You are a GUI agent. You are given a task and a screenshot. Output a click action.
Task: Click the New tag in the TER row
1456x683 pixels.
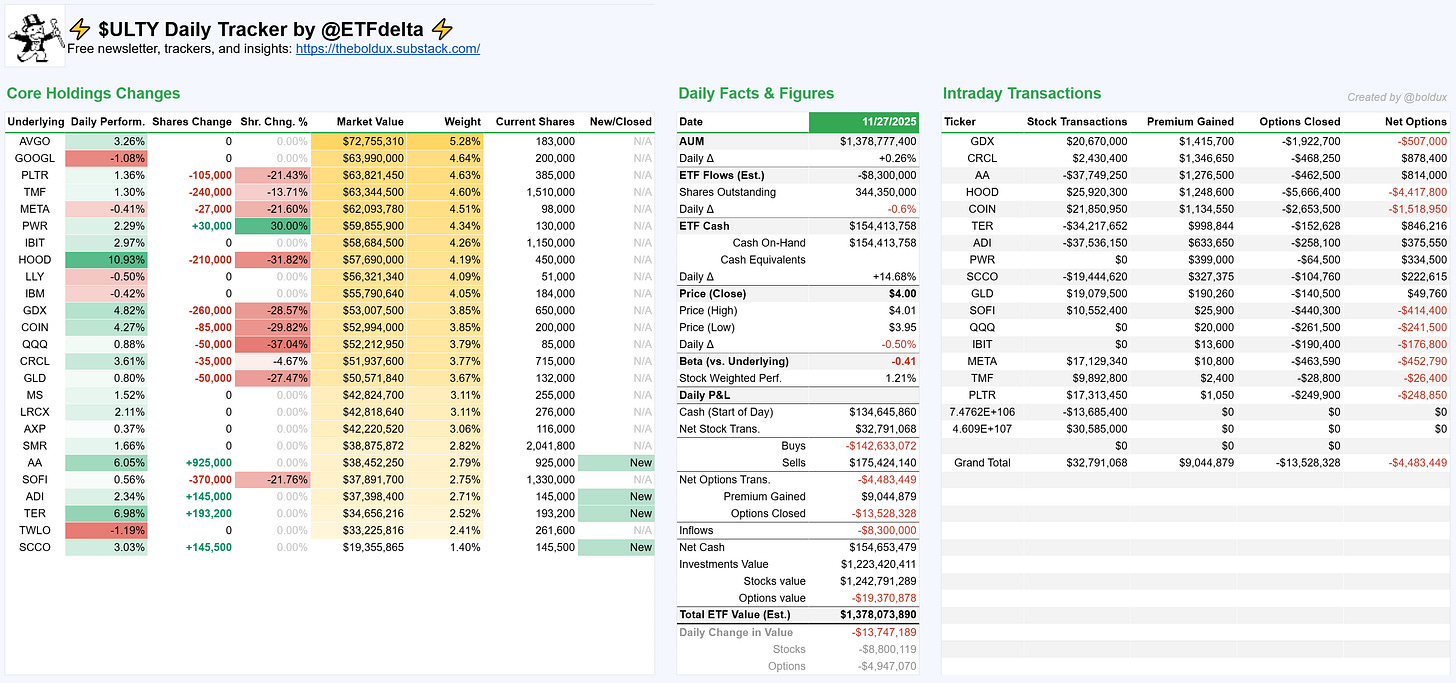616,514
